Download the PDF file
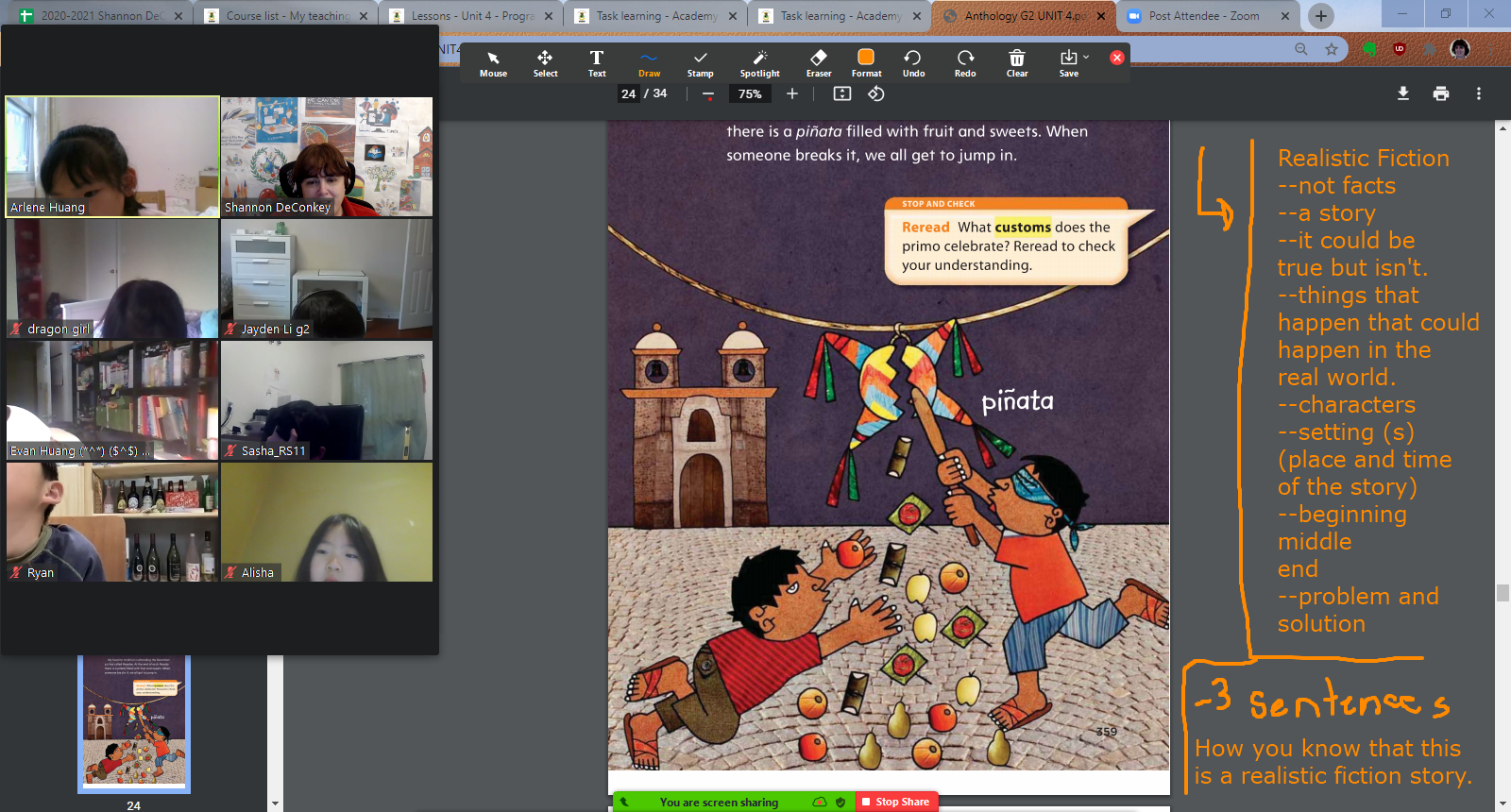Image resolution: width=1511 pixels, height=812 pixels. (1403, 93)
